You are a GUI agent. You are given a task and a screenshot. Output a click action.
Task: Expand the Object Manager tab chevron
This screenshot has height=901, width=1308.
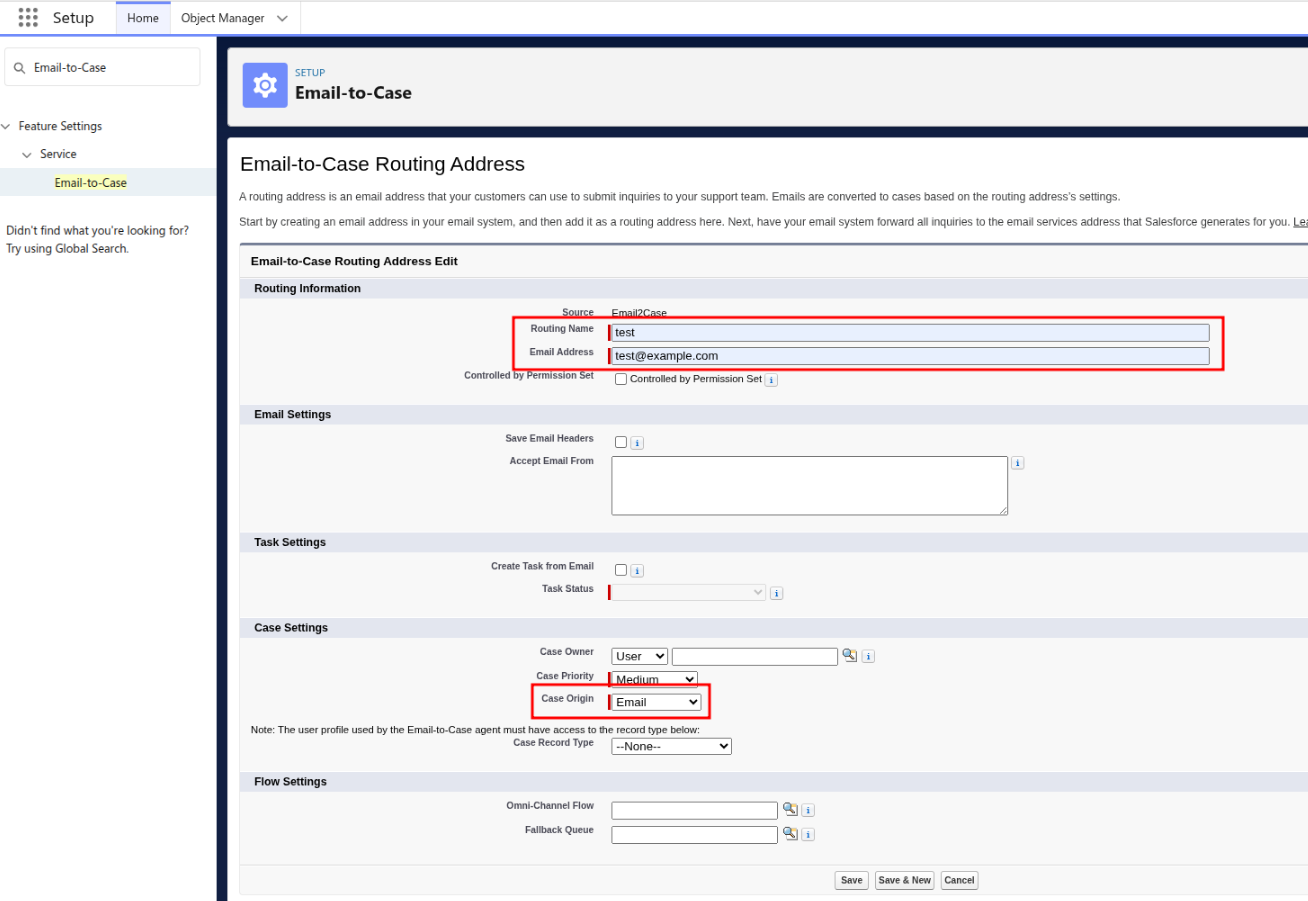point(282,18)
